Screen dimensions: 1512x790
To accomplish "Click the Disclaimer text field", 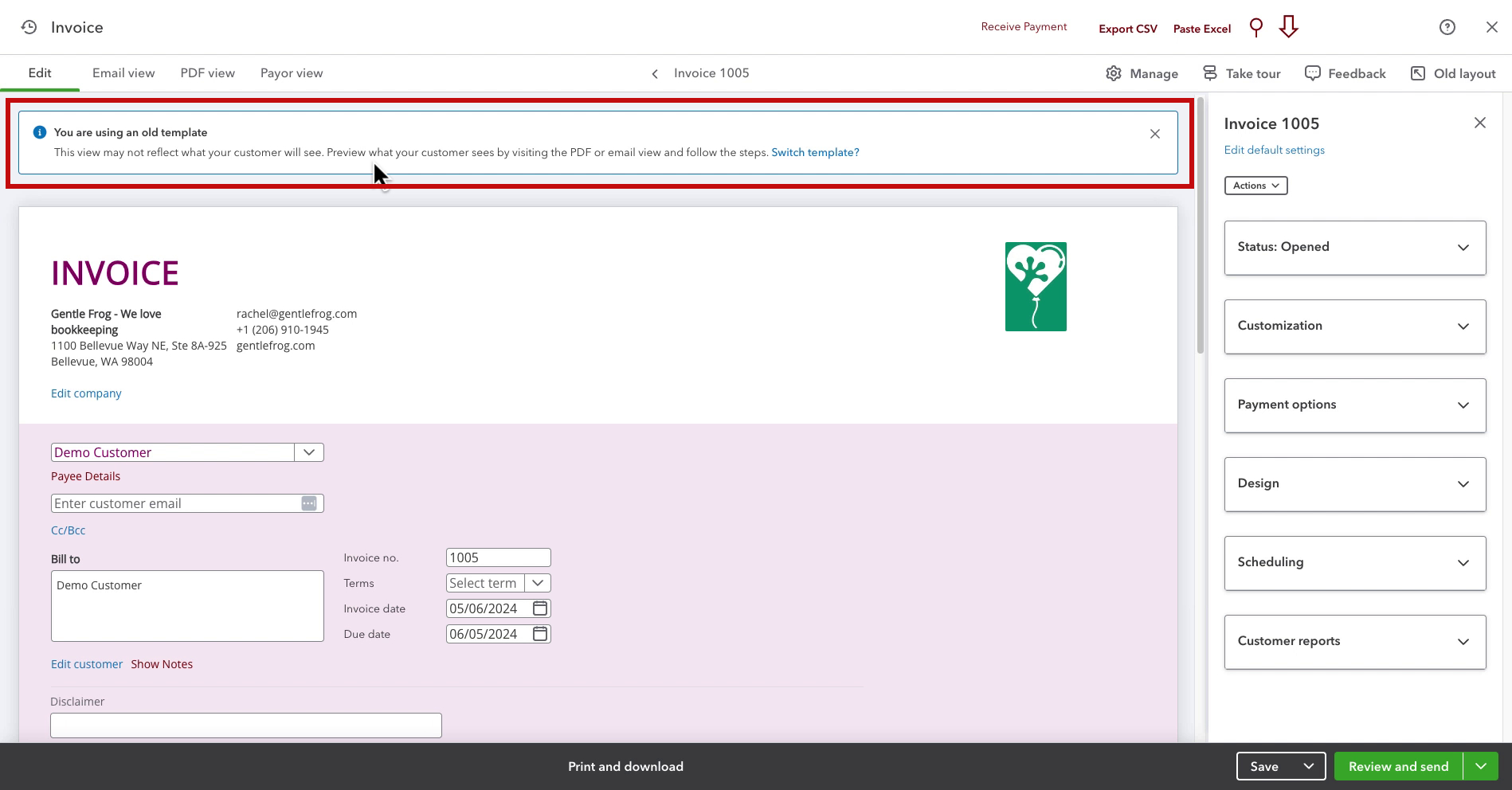I will [246, 725].
